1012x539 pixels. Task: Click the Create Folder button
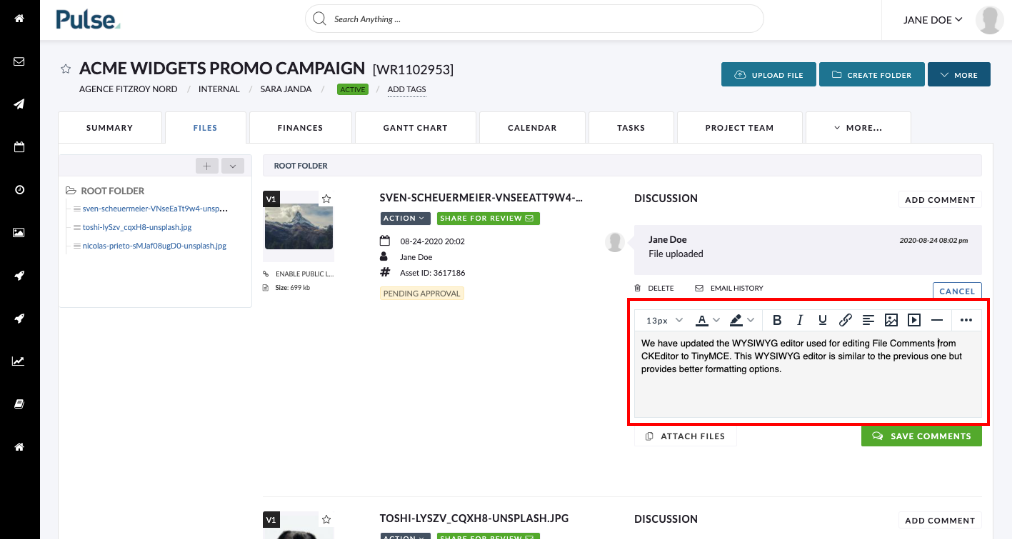pyautogui.click(x=872, y=75)
